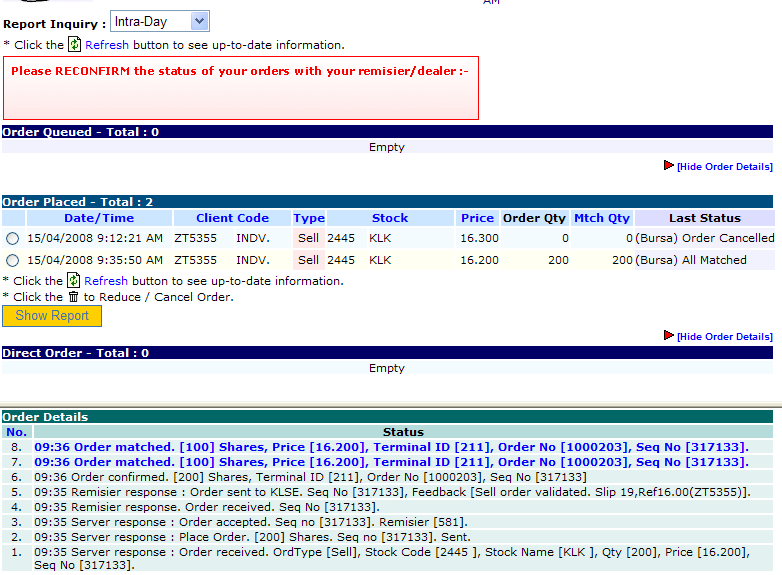The image size is (782, 575).
Task: Click the No. header in Order Details
Action: (16, 432)
